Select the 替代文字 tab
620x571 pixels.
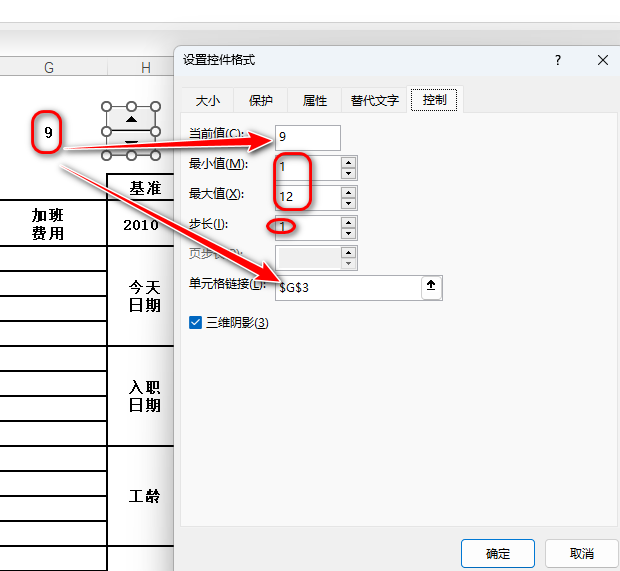(x=374, y=100)
